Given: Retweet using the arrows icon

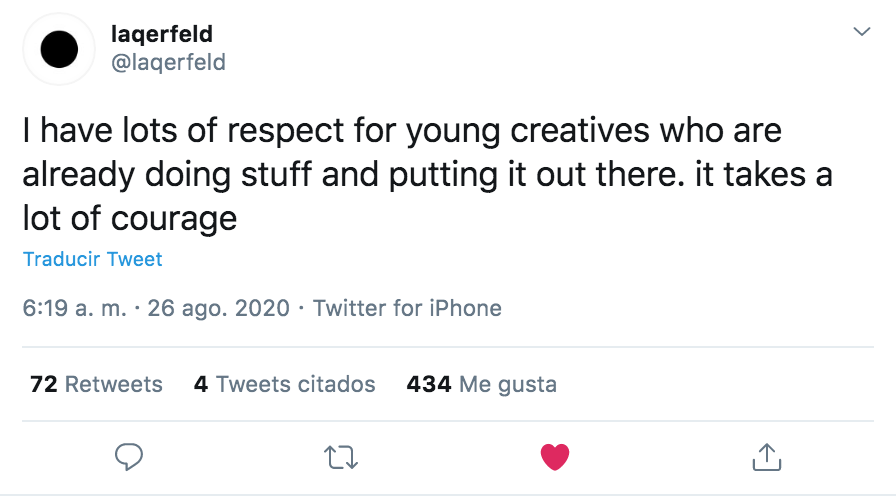Looking at the screenshot, I should [x=341, y=458].
